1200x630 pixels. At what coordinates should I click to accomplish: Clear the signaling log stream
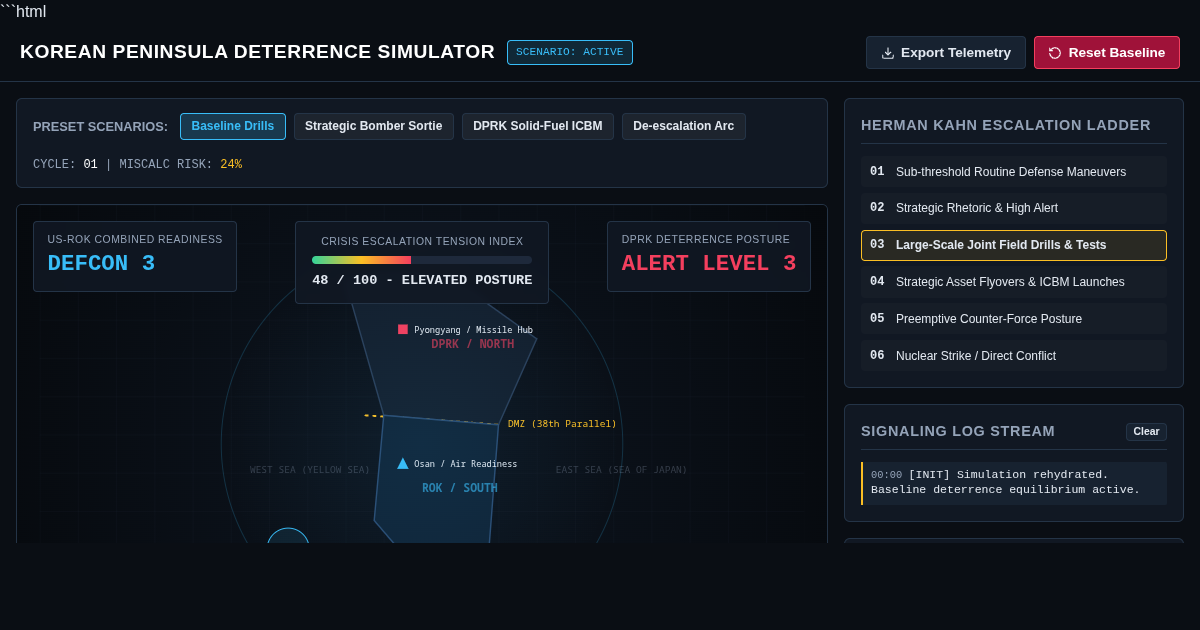tap(1146, 432)
